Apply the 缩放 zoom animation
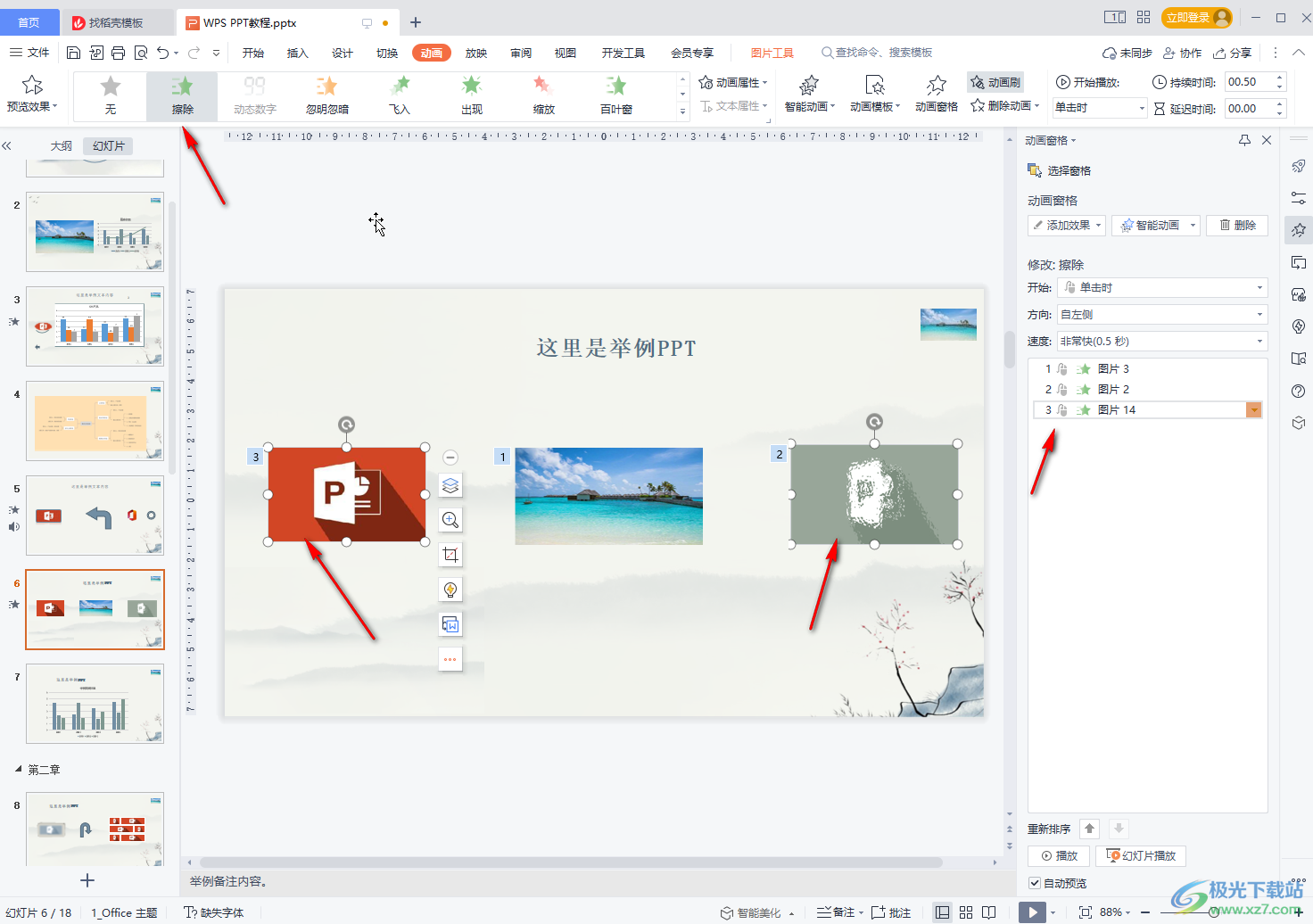This screenshot has width=1313, height=924. [x=544, y=96]
